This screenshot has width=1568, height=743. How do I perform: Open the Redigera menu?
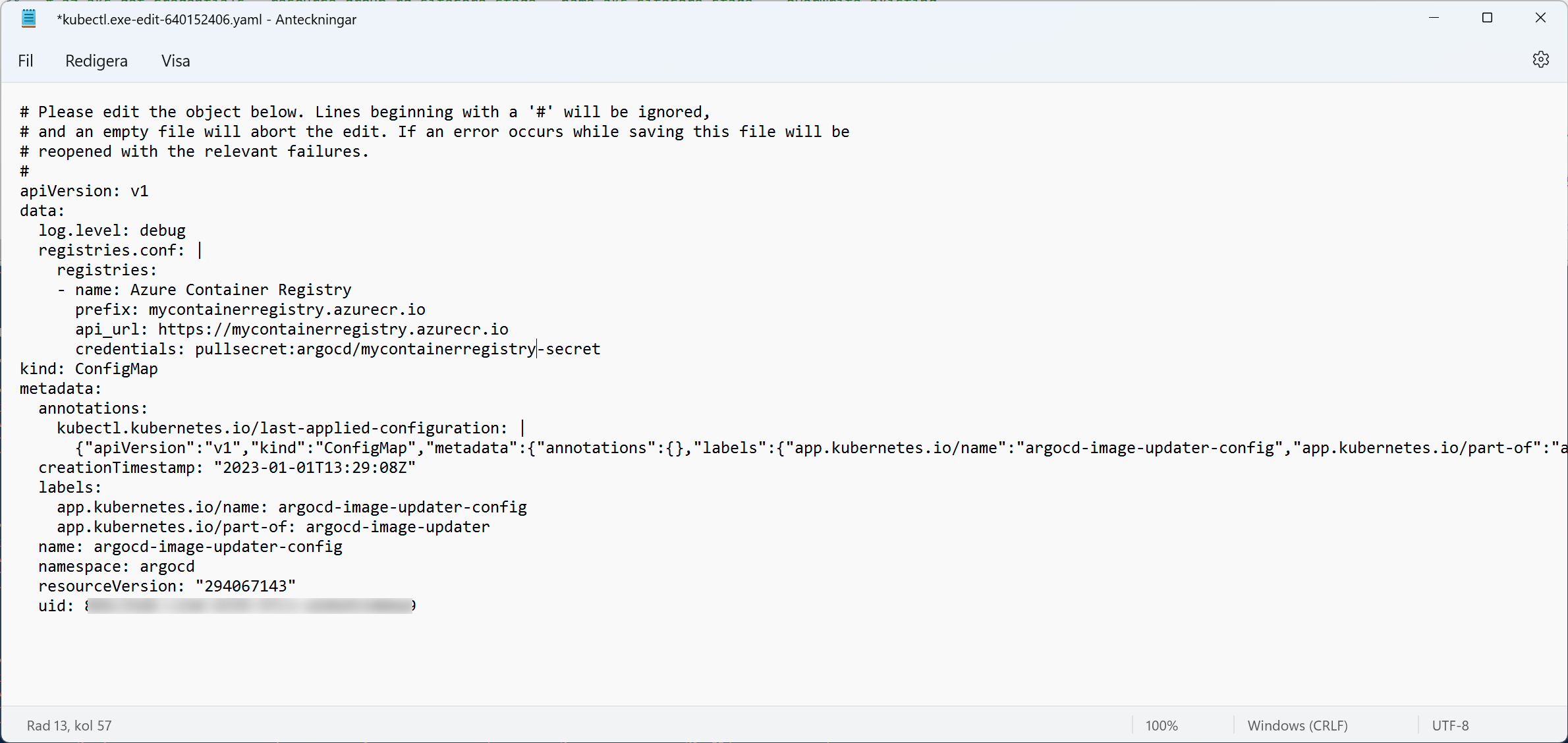(x=96, y=61)
